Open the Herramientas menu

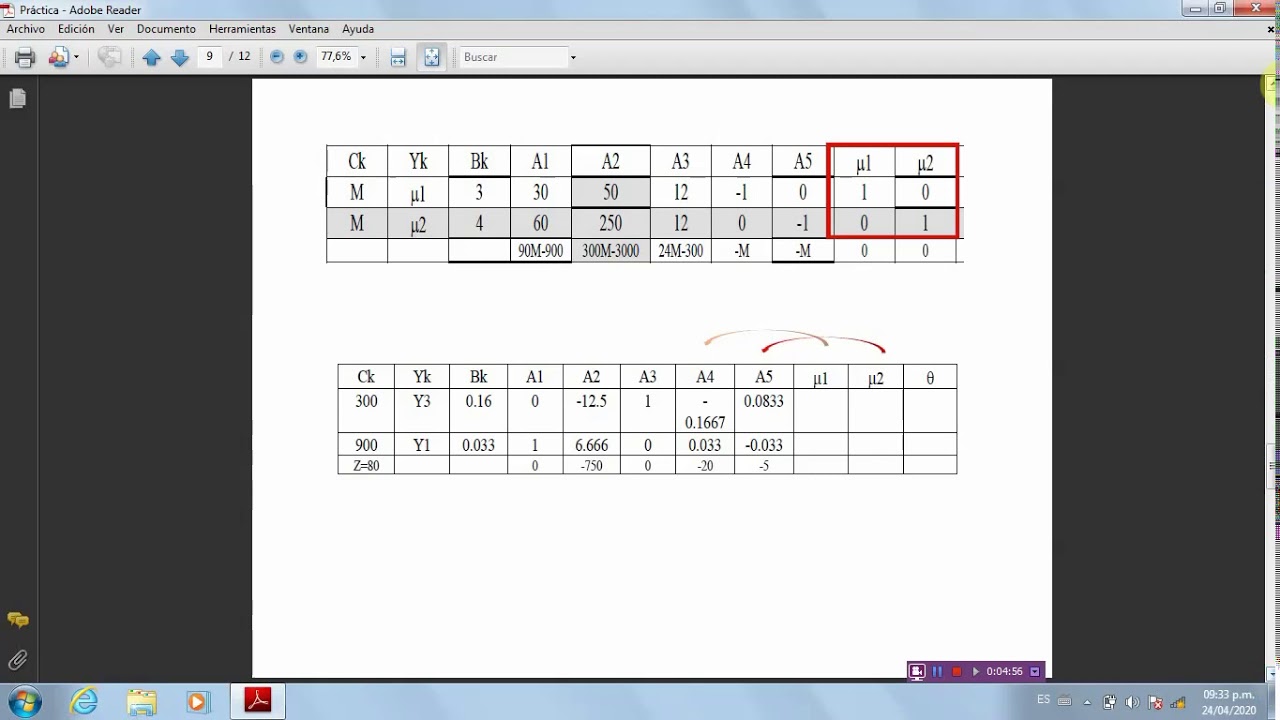242,29
